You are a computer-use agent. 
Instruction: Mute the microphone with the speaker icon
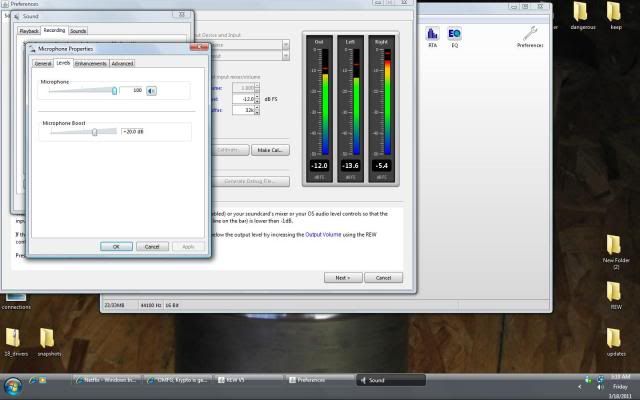click(x=151, y=91)
